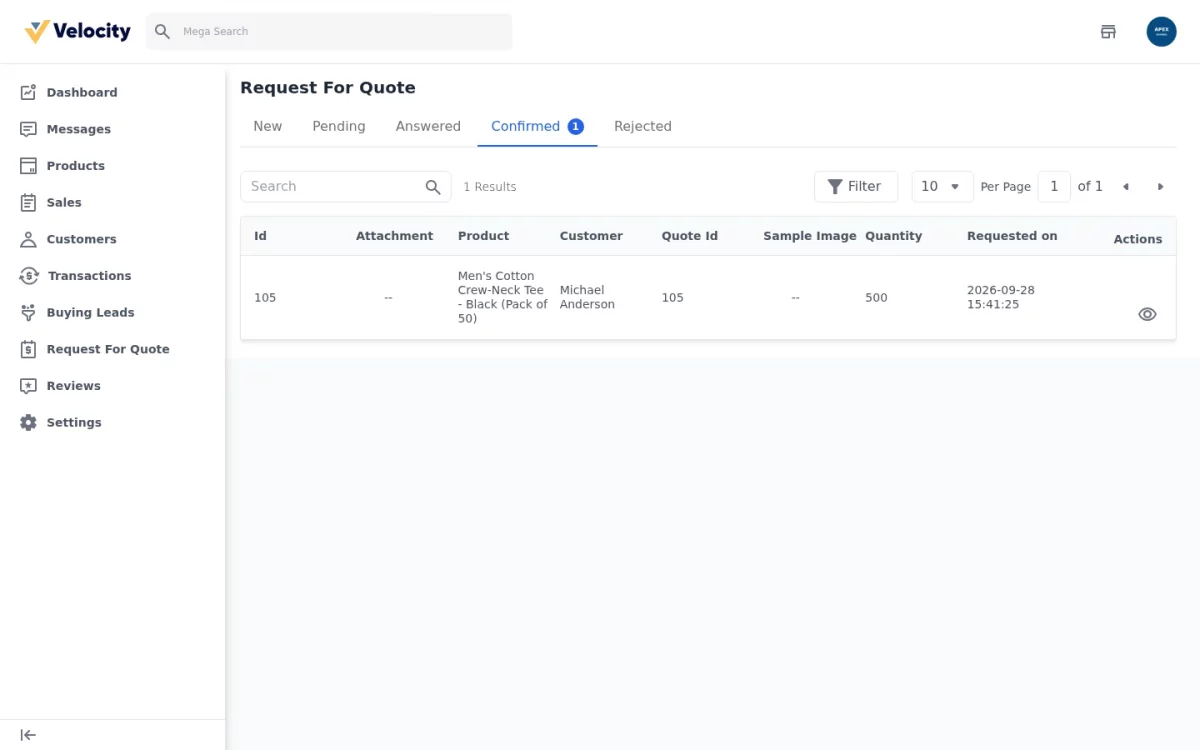Click the Customer column header
The image size is (1200, 750).
tap(591, 236)
